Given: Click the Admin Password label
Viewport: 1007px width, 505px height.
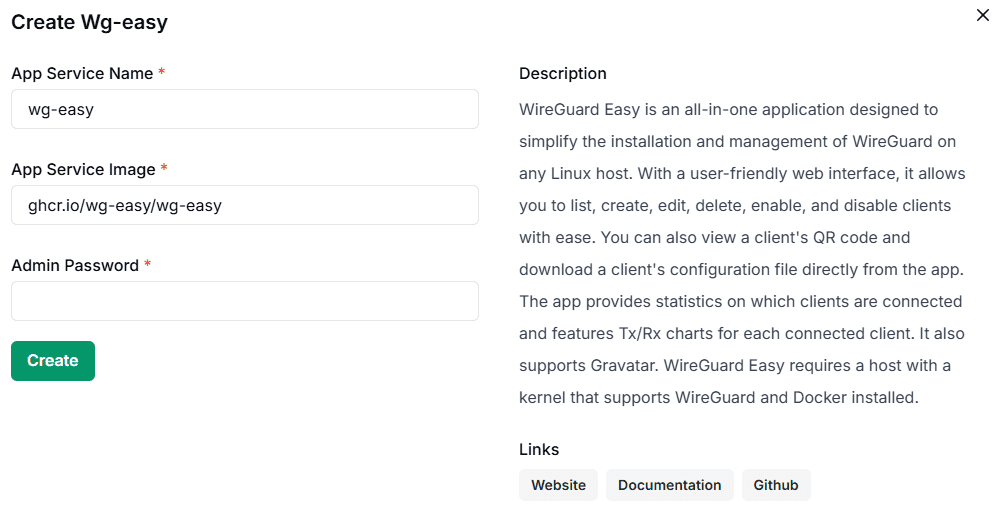Looking at the screenshot, I should (x=75, y=265).
